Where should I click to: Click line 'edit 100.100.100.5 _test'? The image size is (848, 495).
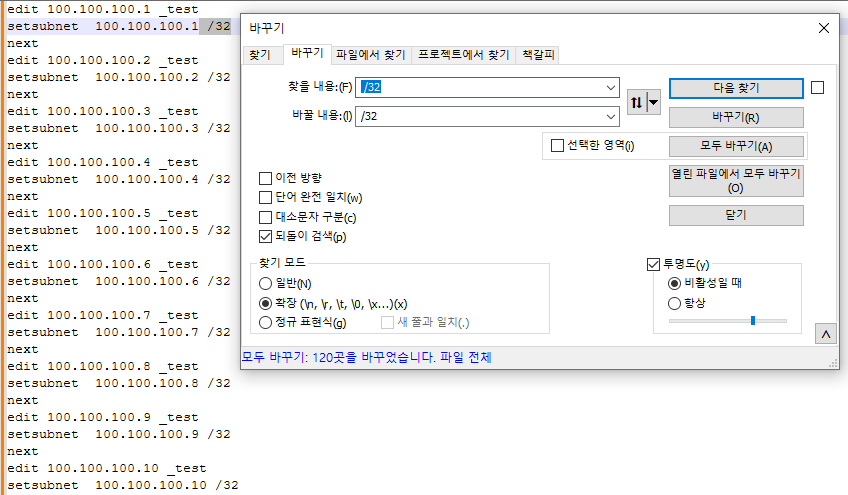[103, 213]
